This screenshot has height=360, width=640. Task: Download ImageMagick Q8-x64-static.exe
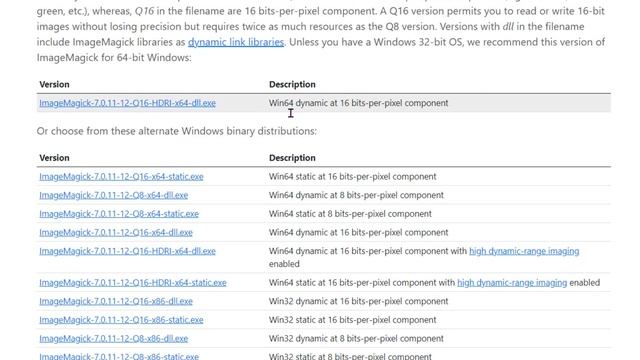click(119, 213)
